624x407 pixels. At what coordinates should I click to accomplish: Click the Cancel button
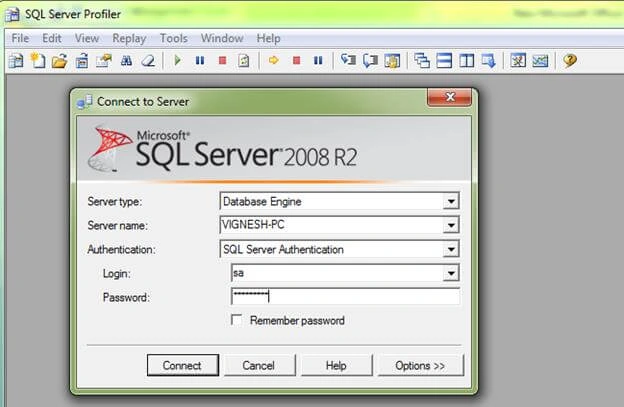coord(259,365)
